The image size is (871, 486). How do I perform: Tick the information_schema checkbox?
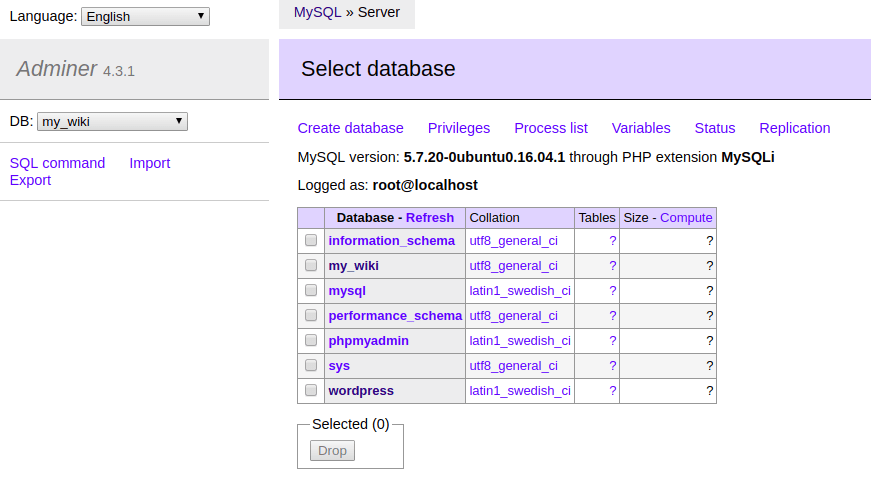(311, 240)
